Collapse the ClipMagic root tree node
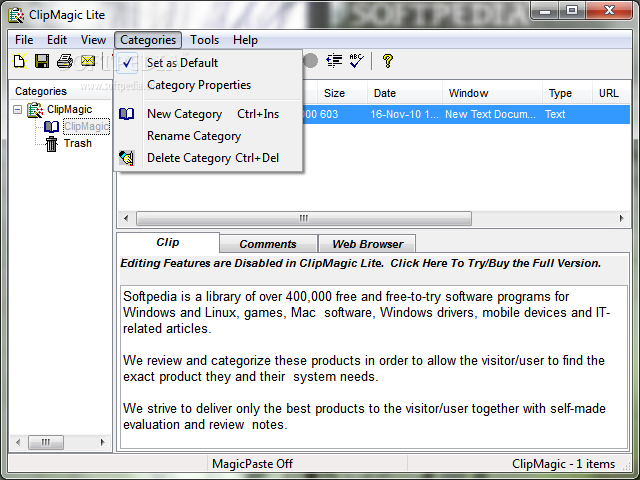The height and width of the screenshot is (480, 640). (x=18, y=109)
